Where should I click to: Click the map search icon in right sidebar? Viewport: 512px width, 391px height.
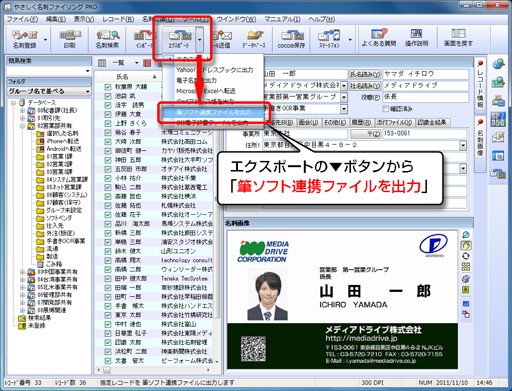pos(498,82)
